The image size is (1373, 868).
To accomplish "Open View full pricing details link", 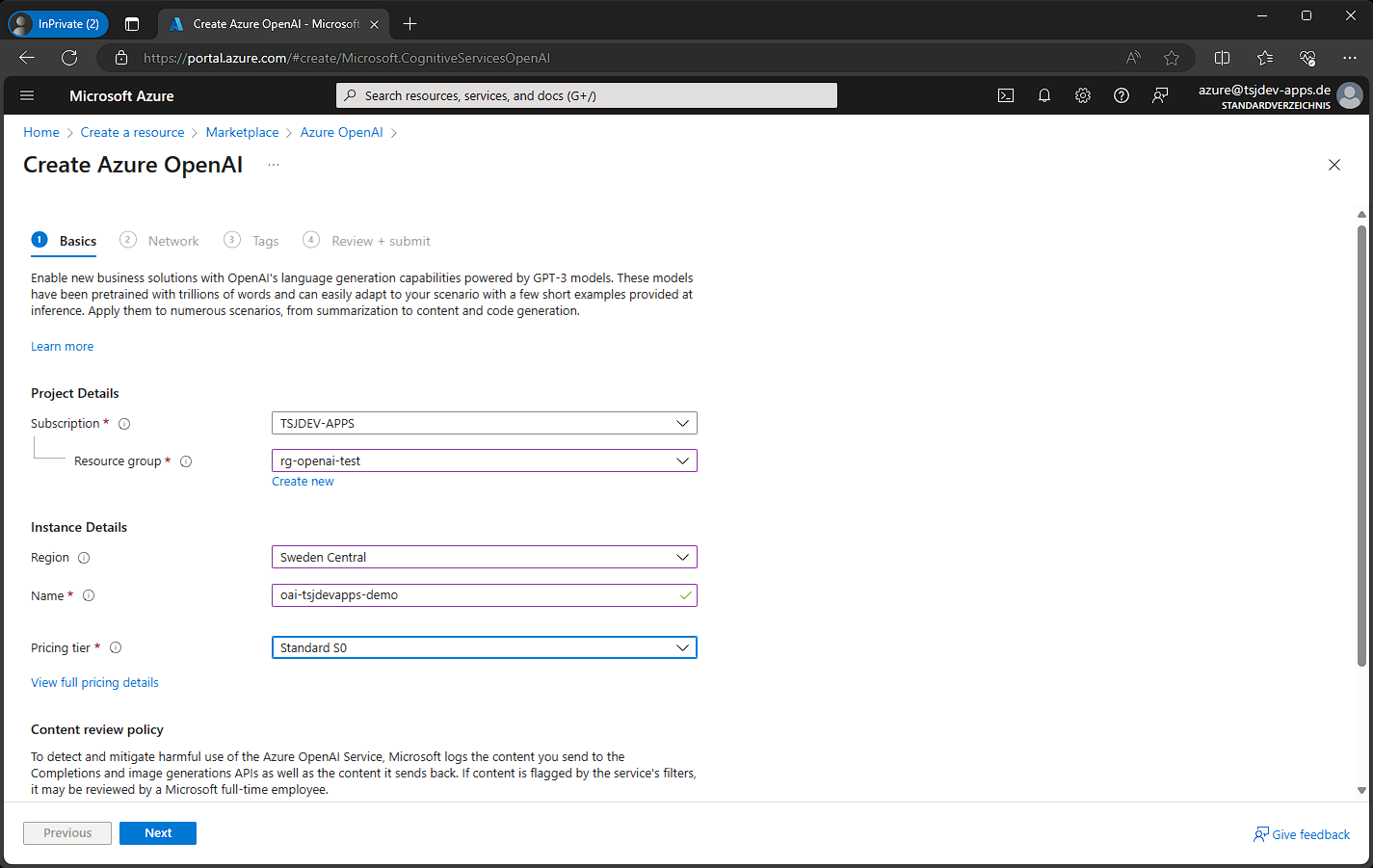I will [x=94, y=682].
